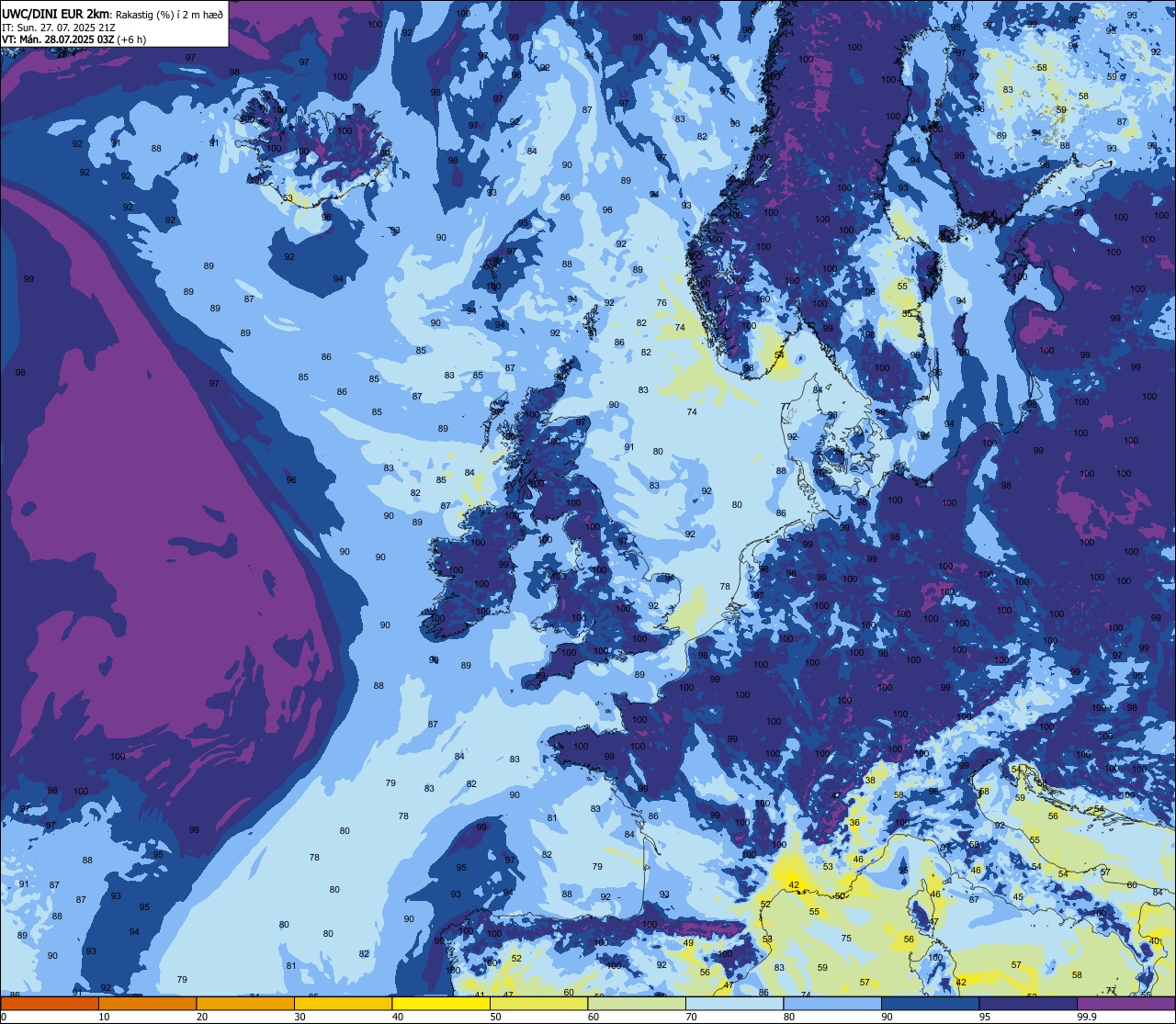This screenshot has height=1024, width=1176.
Task: Click the humidity value '49' on the map
Action: coord(688,943)
